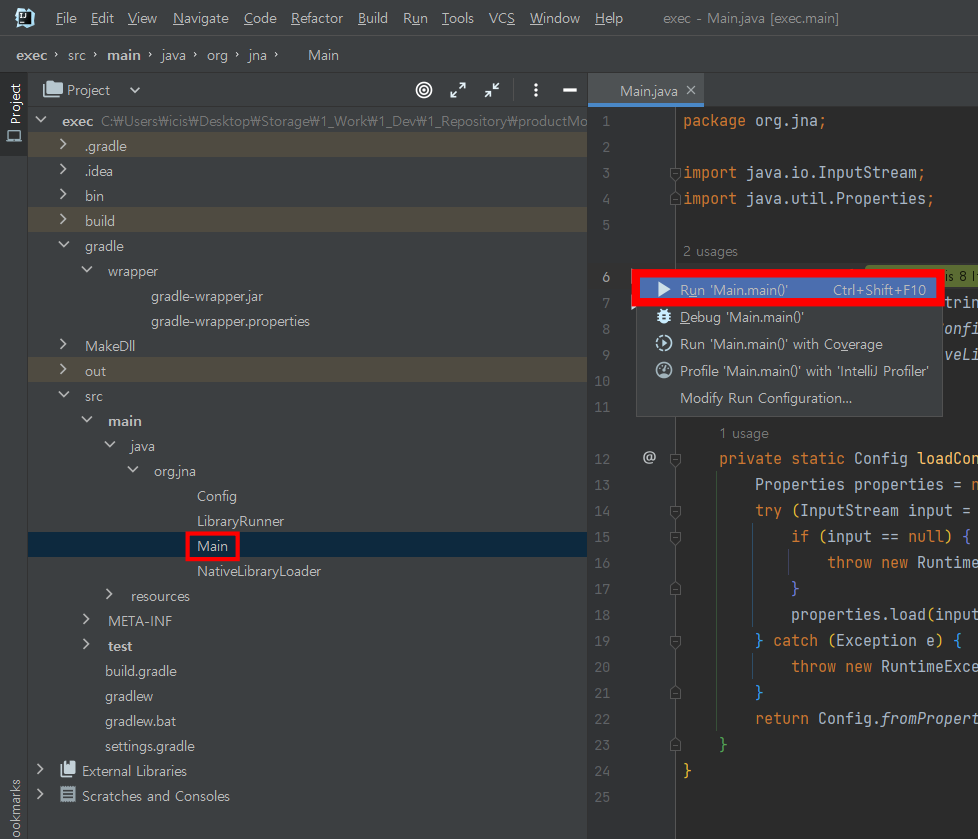Click the Debug bug icon in context menu
The width and height of the screenshot is (978, 839).
point(664,316)
